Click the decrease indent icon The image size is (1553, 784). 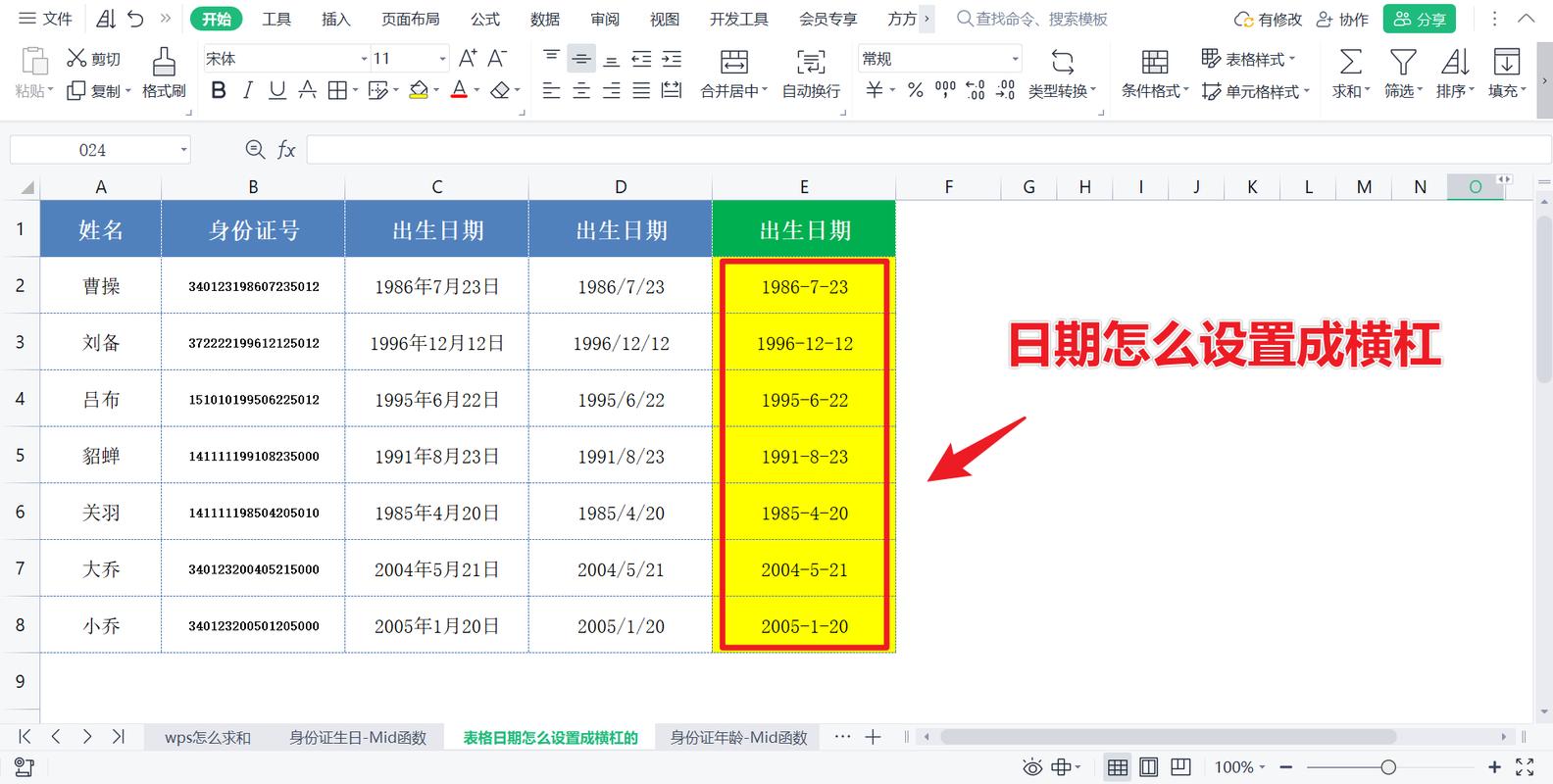641,59
